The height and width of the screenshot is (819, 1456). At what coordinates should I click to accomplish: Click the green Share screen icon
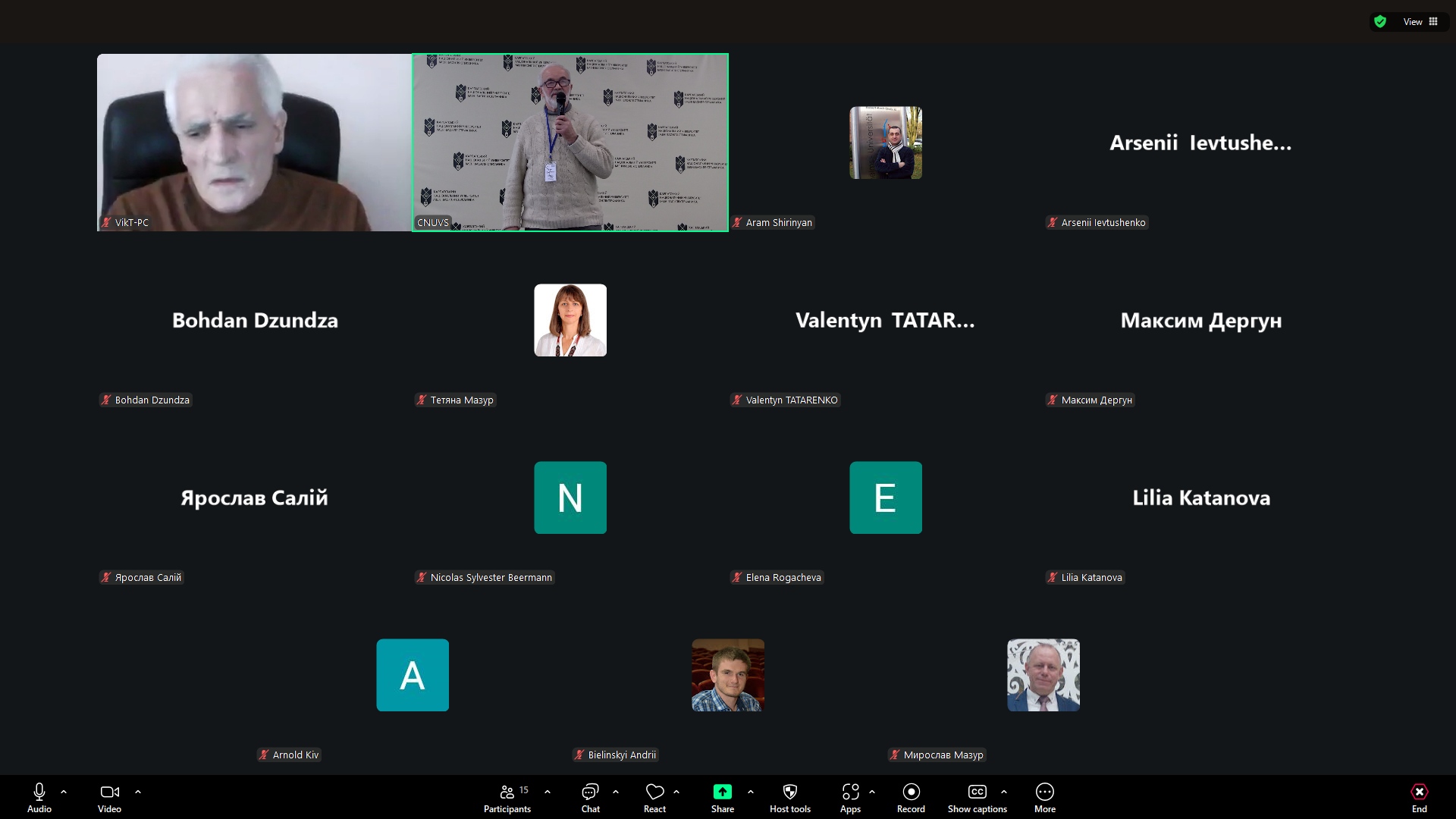click(x=722, y=792)
